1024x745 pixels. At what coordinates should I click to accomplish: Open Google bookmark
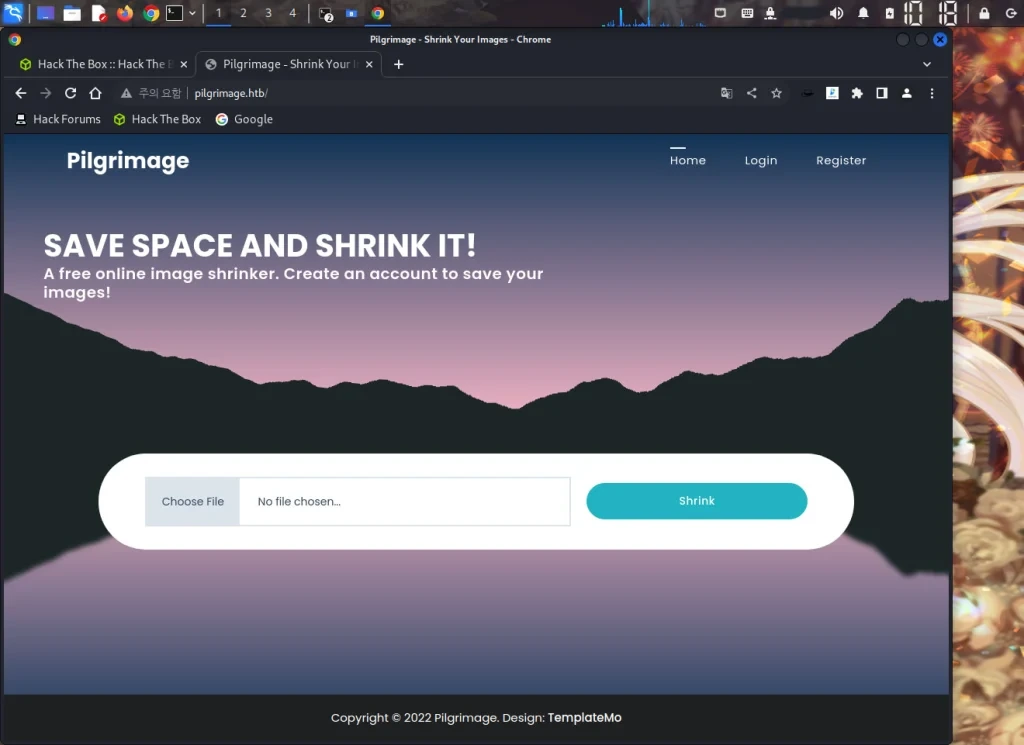pos(244,119)
